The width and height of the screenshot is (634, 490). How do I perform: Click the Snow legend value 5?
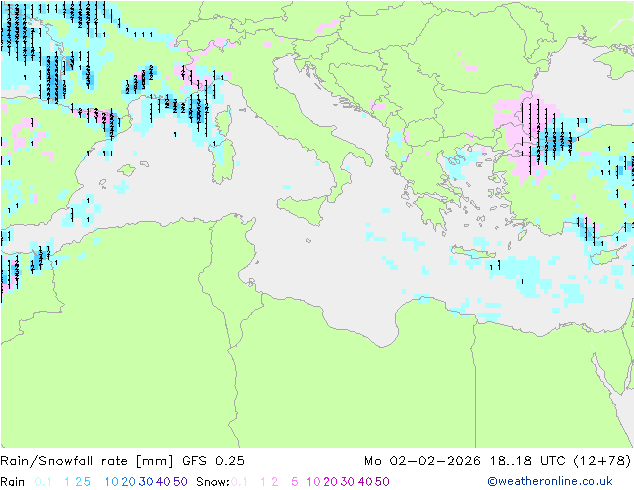[295, 482]
